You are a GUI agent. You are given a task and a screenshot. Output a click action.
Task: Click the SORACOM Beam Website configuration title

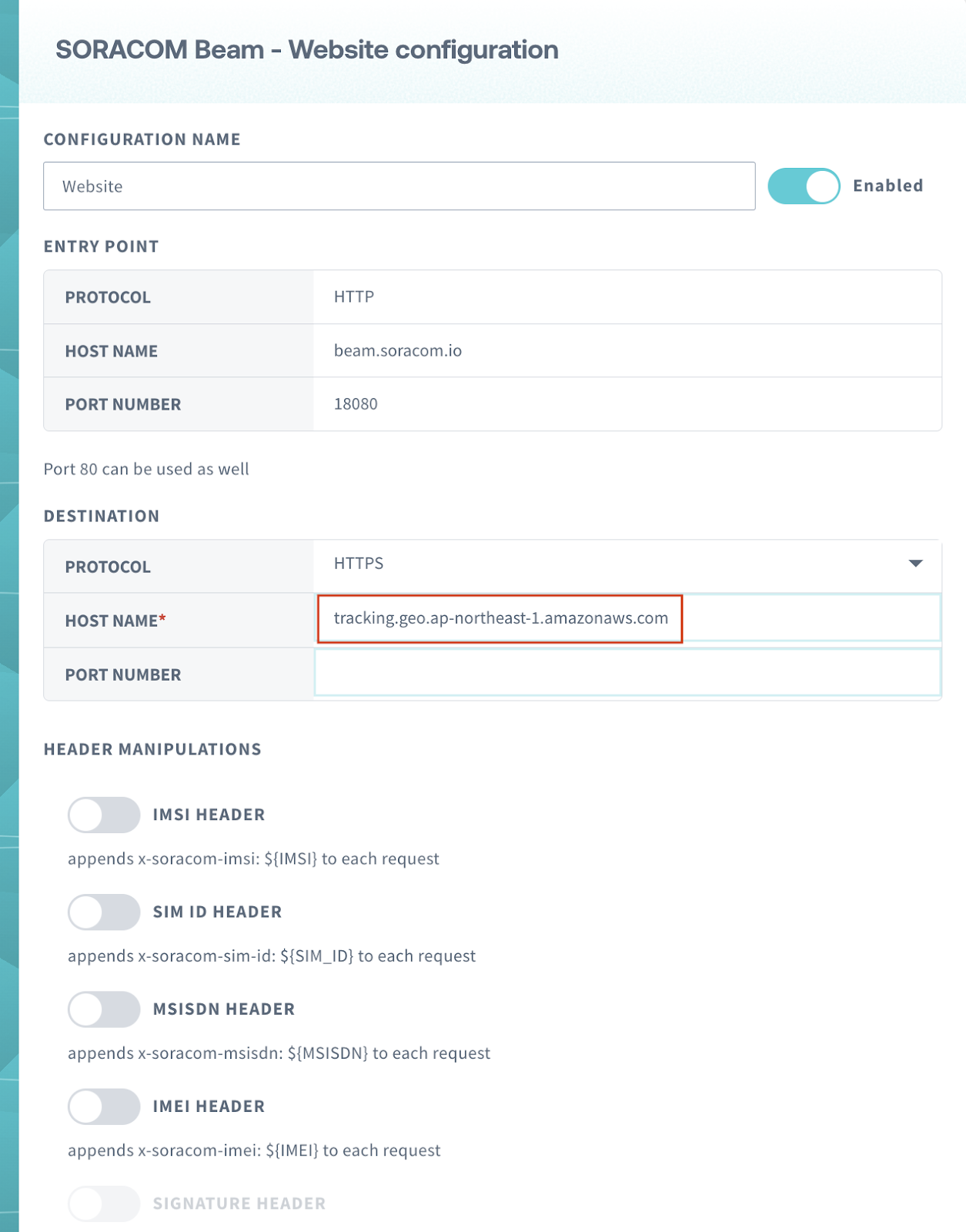(x=306, y=50)
